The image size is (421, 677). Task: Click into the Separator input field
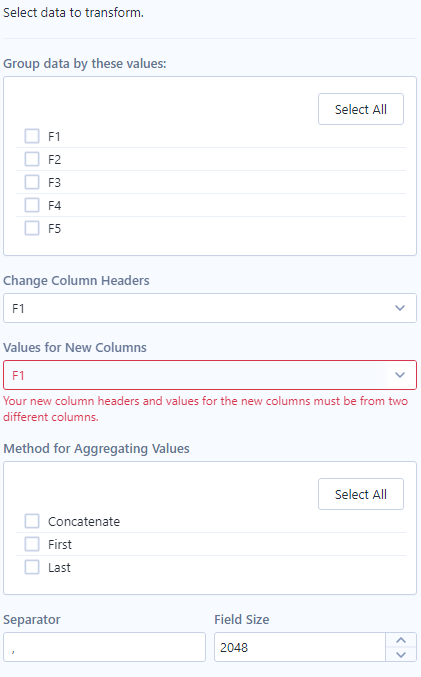104,647
